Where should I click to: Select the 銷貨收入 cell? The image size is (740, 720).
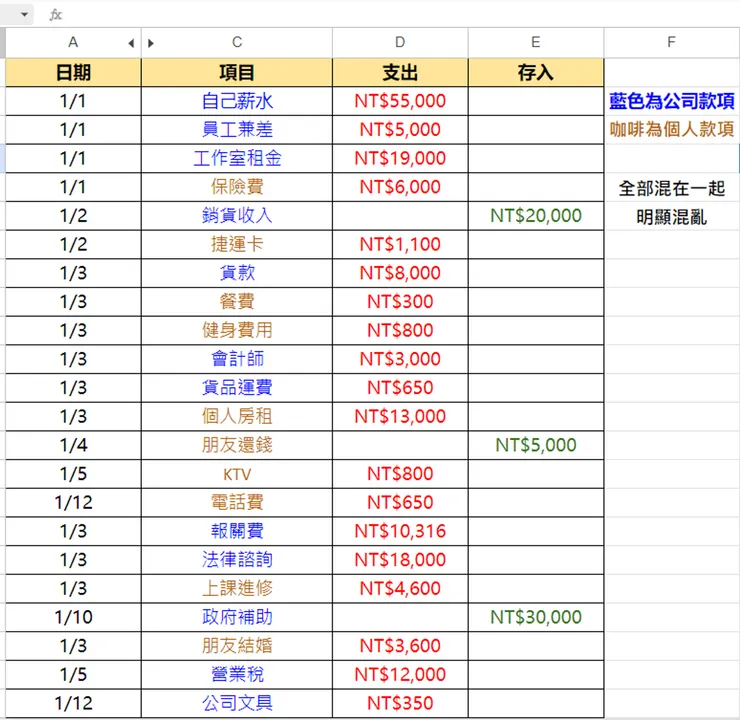[x=237, y=216]
